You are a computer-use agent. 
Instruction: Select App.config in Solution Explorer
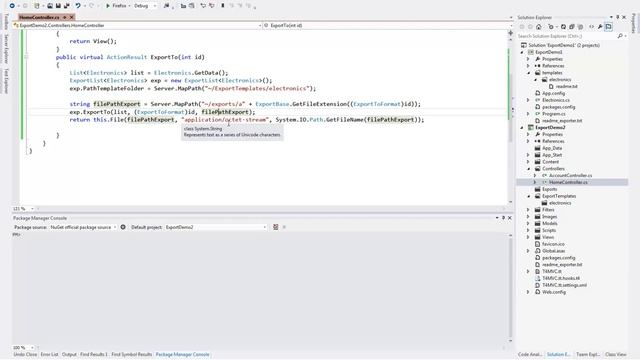[x=553, y=93]
